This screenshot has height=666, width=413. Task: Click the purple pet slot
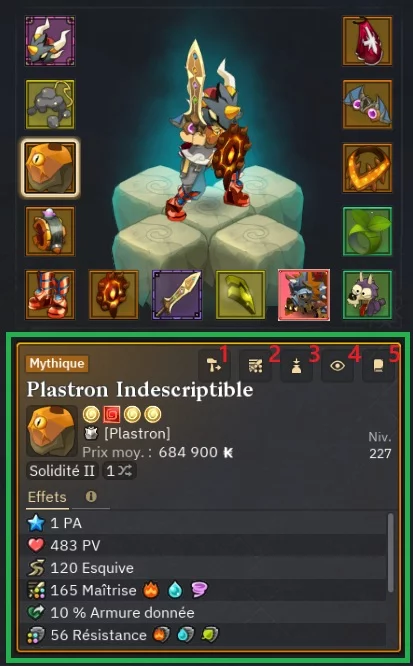[x=368, y=295]
